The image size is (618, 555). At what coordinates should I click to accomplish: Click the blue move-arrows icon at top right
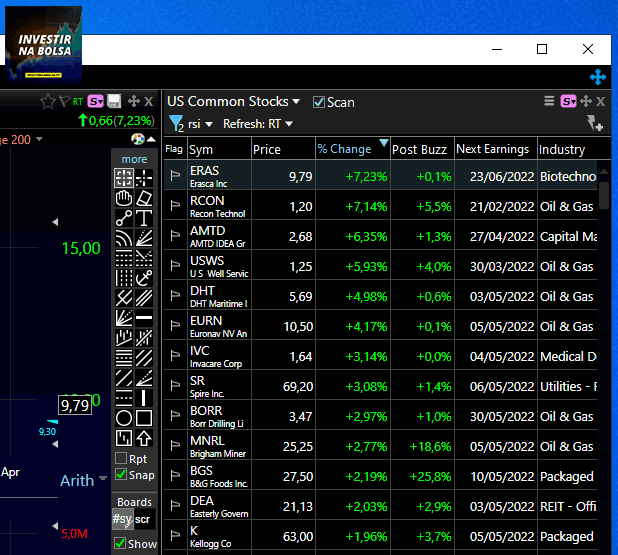tap(598, 77)
